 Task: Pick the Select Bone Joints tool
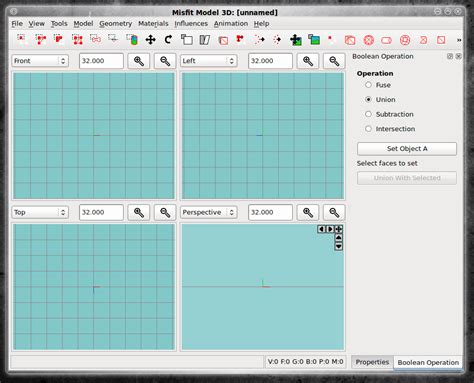pyautogui.click(x=95, y=39)
